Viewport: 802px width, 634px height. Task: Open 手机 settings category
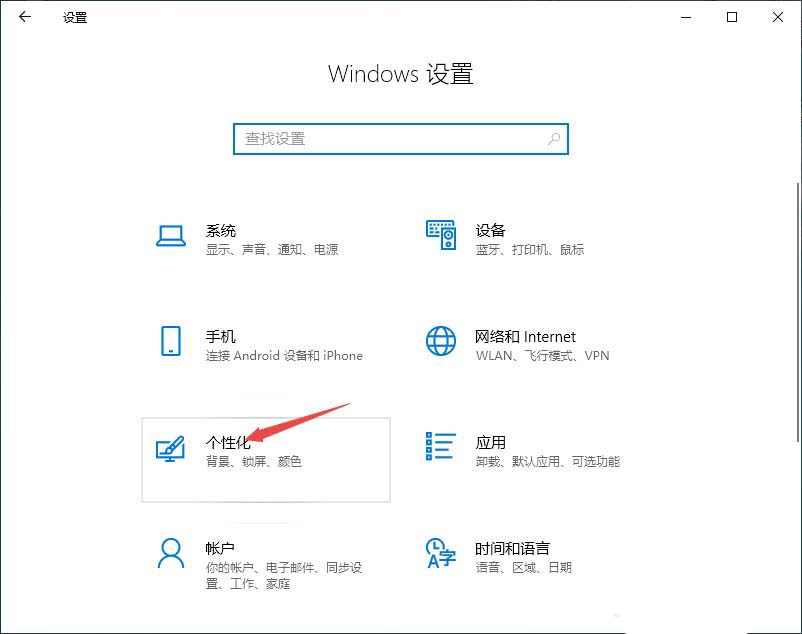pos(221,336)
